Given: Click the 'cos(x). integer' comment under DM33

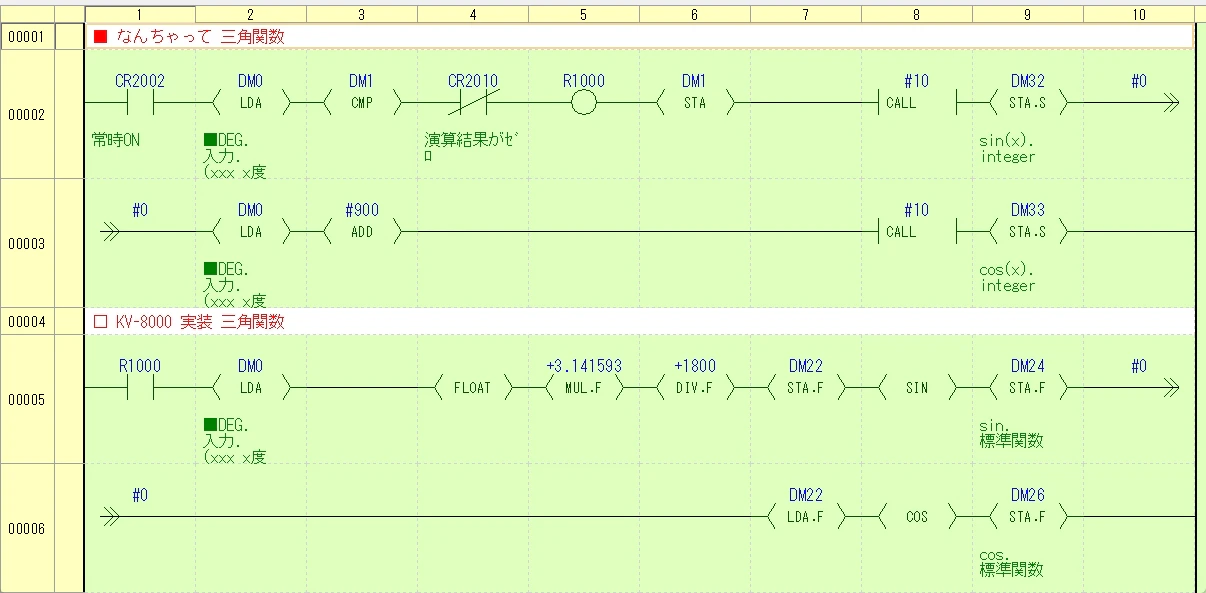Looking at the screenshot, I should pos(1008,278).
